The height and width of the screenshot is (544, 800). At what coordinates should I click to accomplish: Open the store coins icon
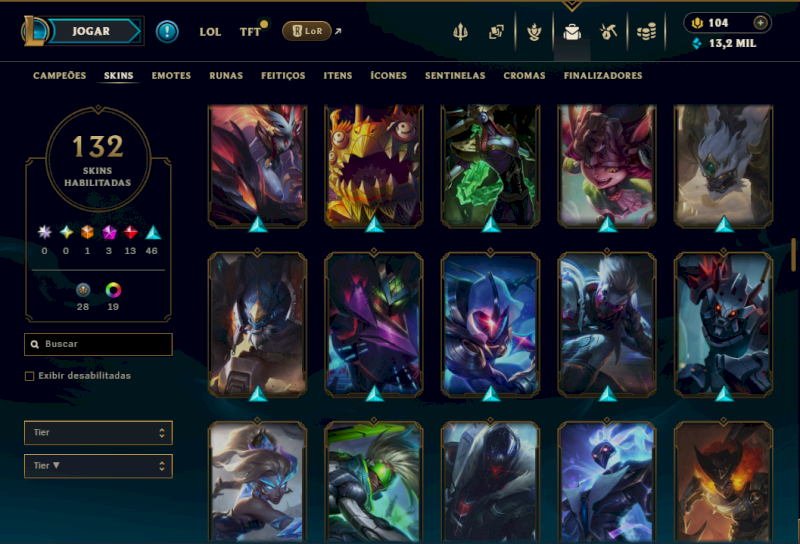(x=646, y=33)
